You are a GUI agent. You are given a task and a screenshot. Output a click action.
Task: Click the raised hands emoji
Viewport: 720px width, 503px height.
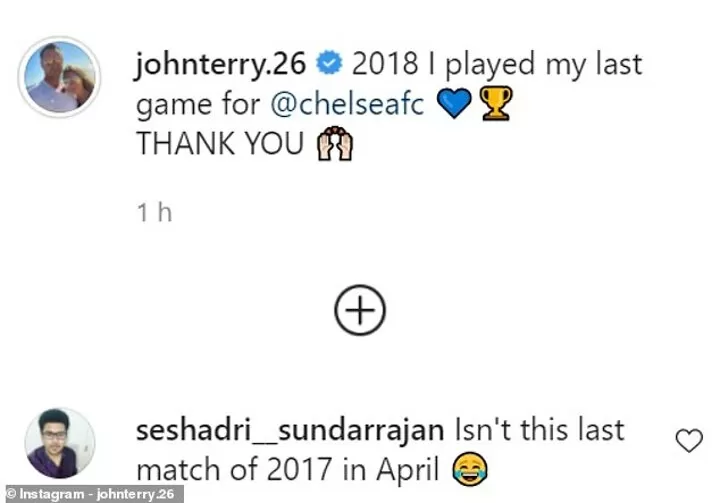pos(335,143)
